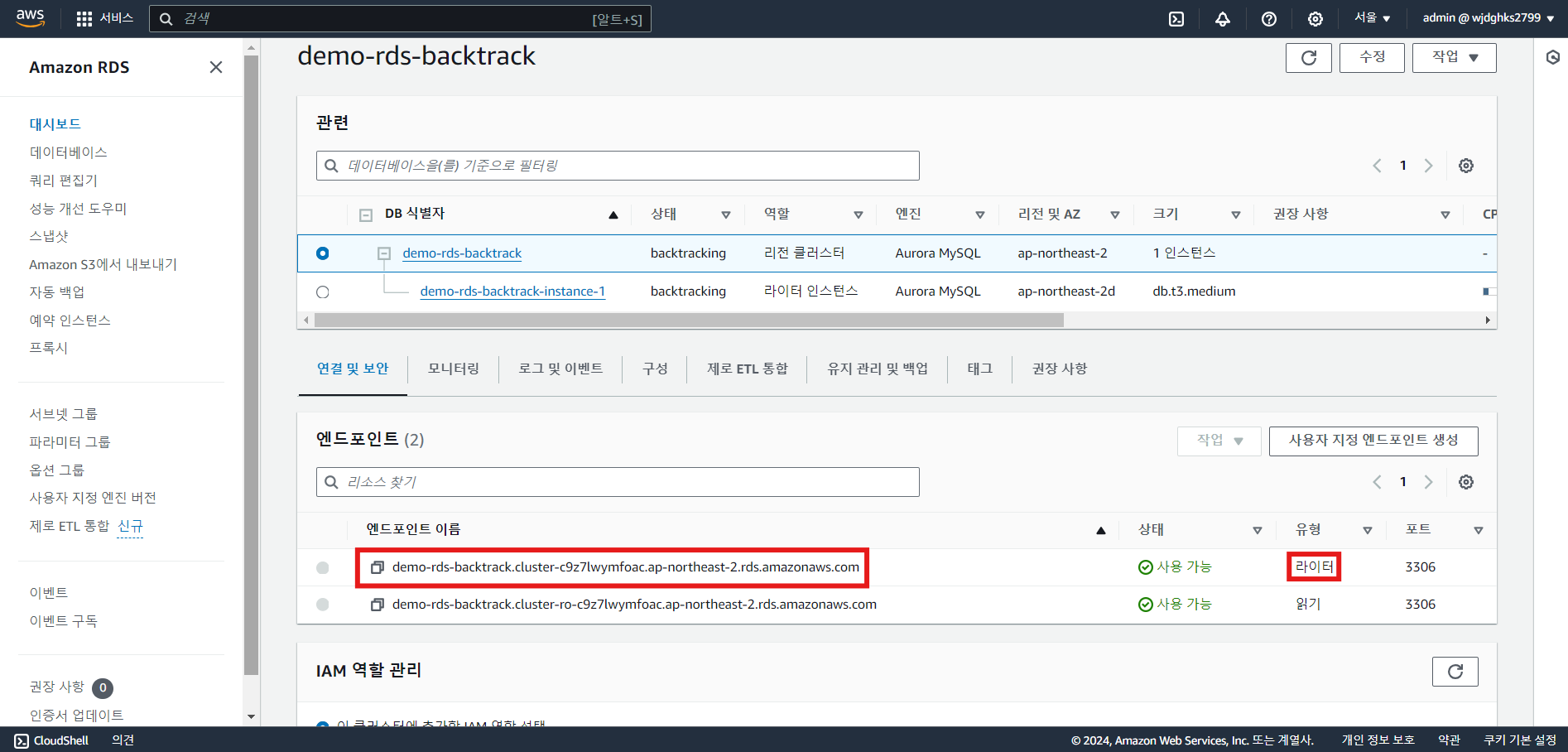Open the admin account dropdown

point(1489,18)
